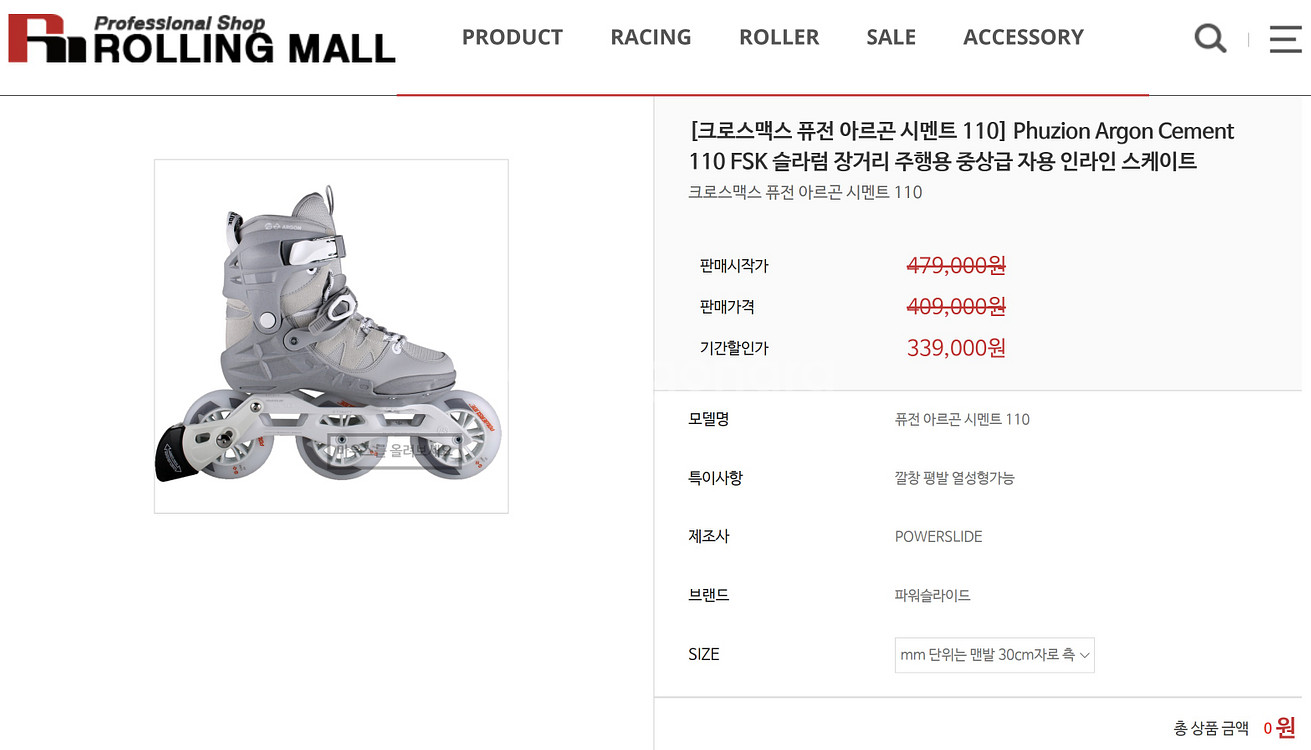Click the struck-through 409,000원 sale price
Viewport: 1311px width, 750px height.
[x=956, y=306]
